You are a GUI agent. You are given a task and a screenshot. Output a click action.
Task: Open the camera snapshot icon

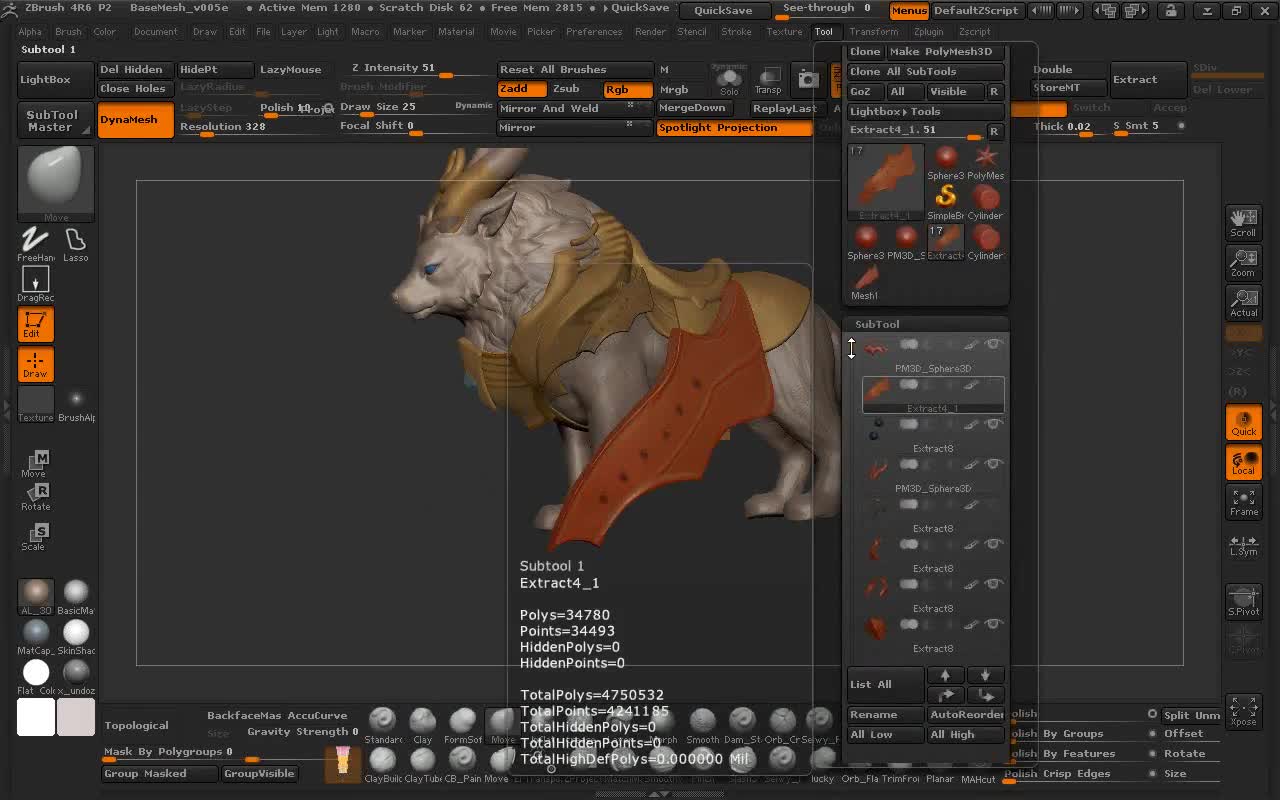click(808, 78)
